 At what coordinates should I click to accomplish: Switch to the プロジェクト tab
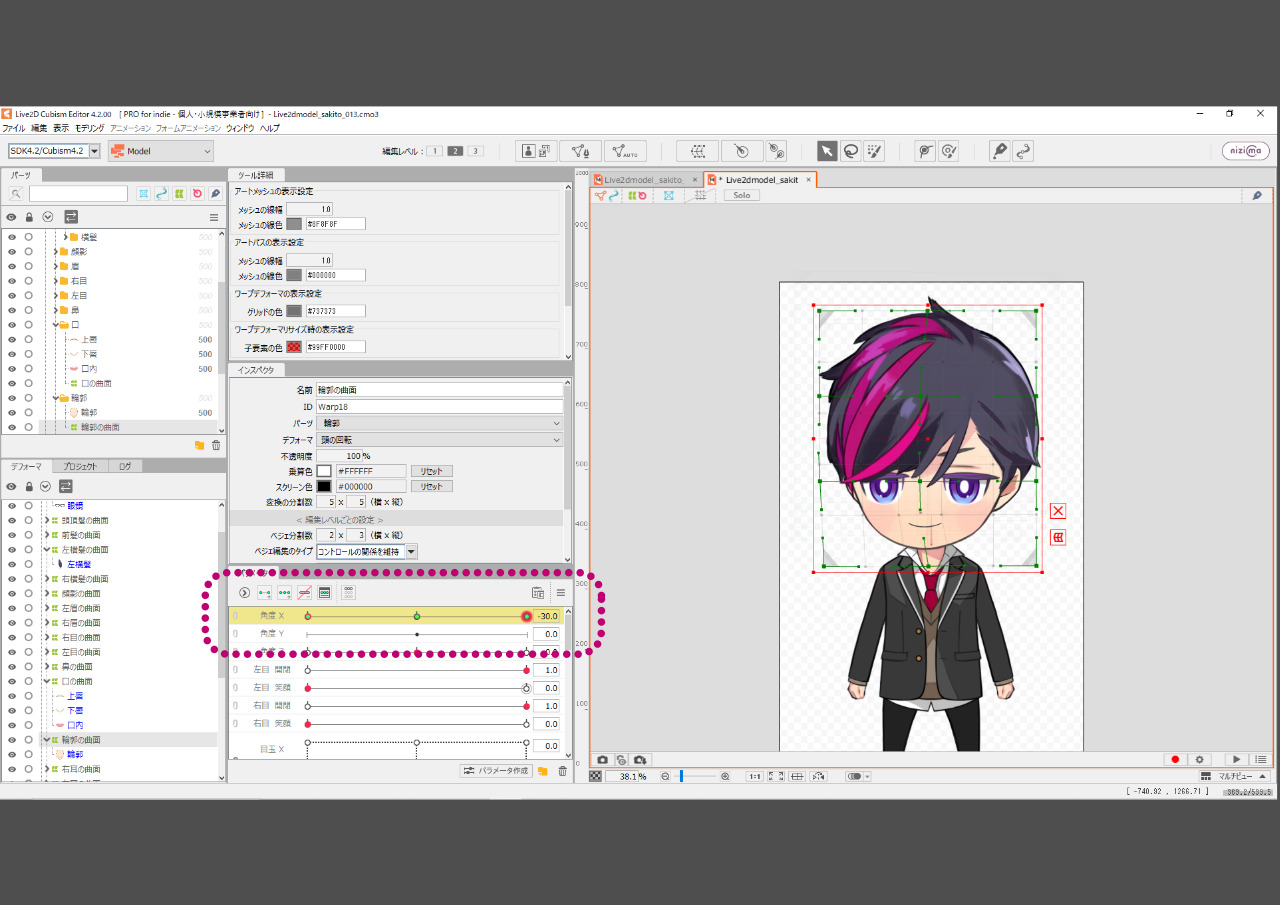[x=80, y=466]
